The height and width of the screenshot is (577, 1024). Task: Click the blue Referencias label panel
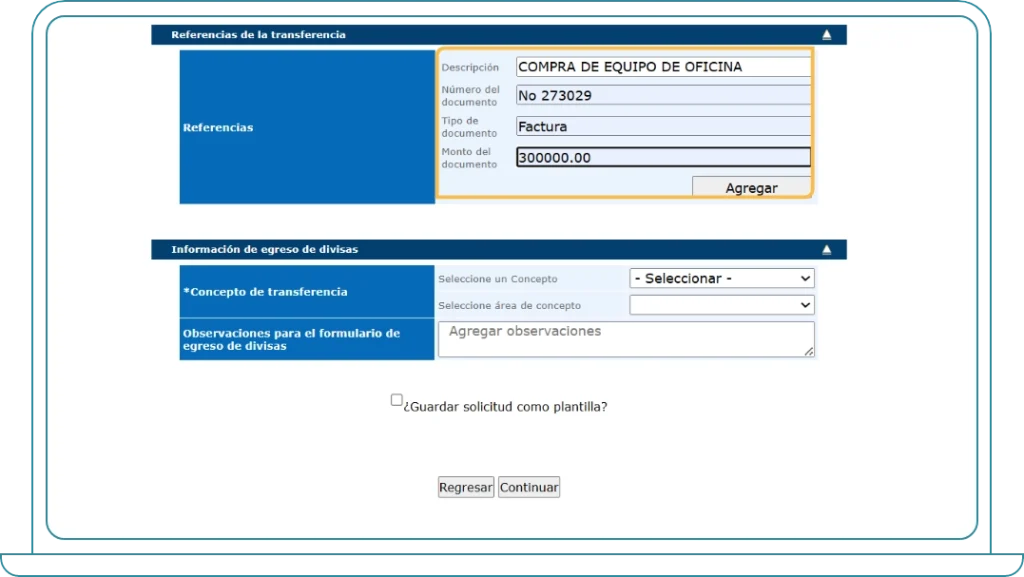(307, 127)
